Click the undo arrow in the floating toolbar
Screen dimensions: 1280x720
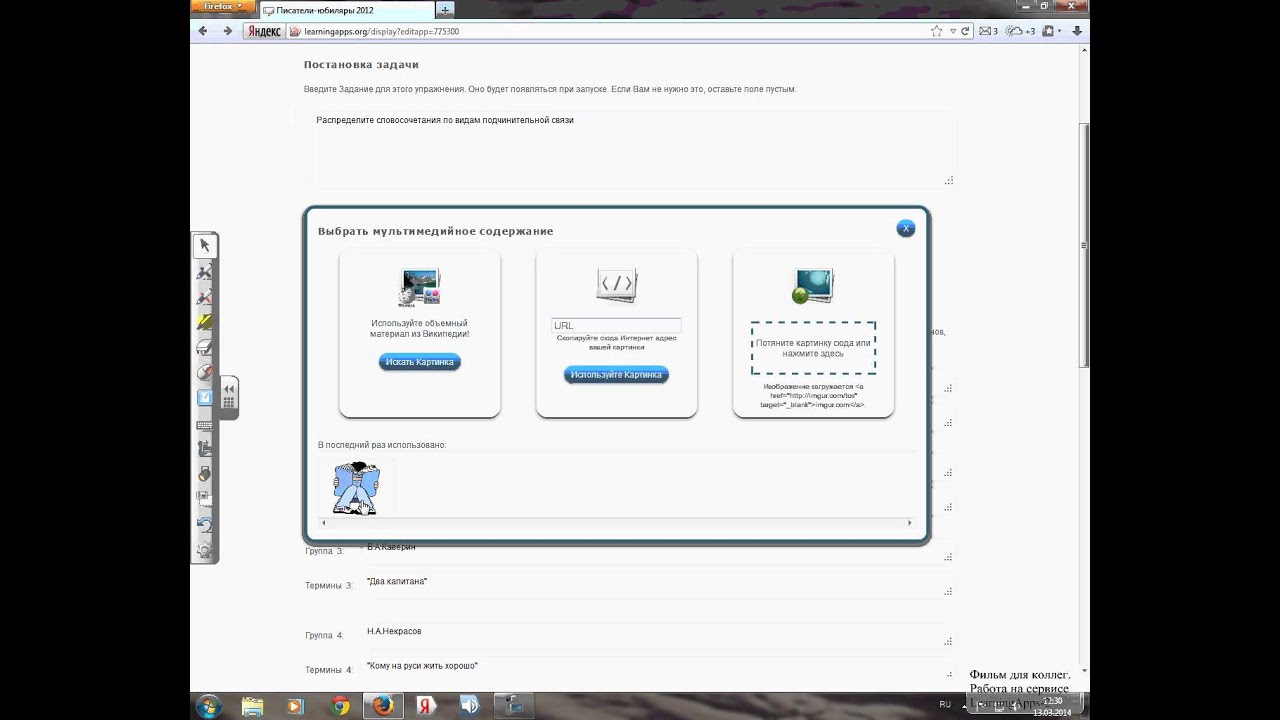[x=204, y=524]
